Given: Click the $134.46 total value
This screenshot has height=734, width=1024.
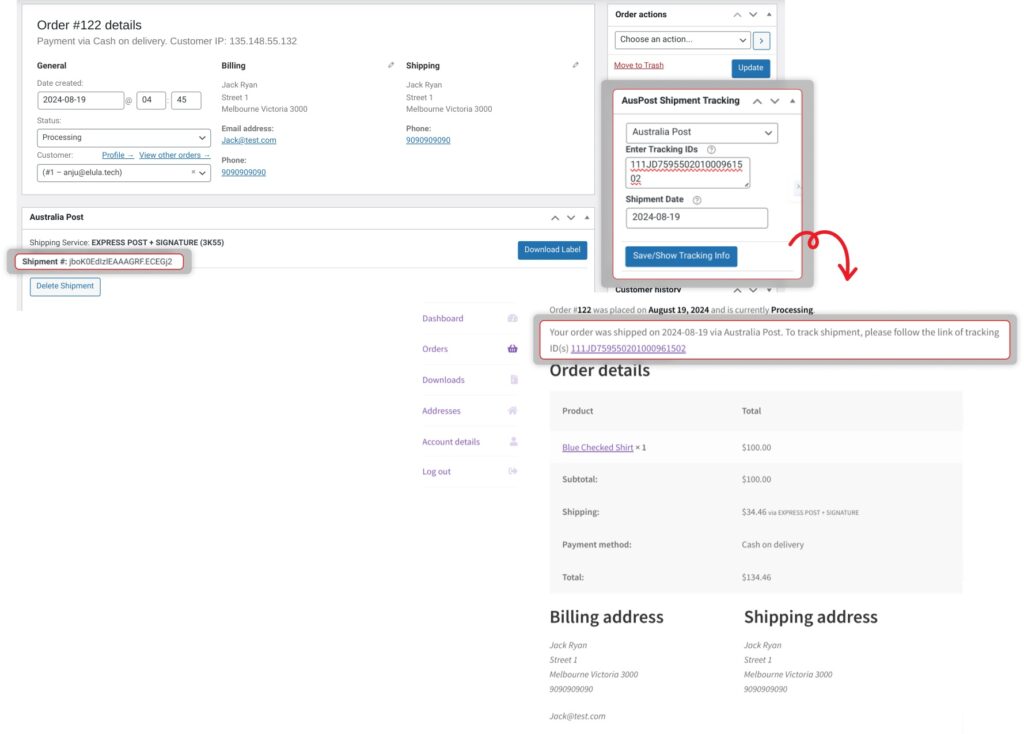Looking at the screenshot, I should [x=756, y=578].
